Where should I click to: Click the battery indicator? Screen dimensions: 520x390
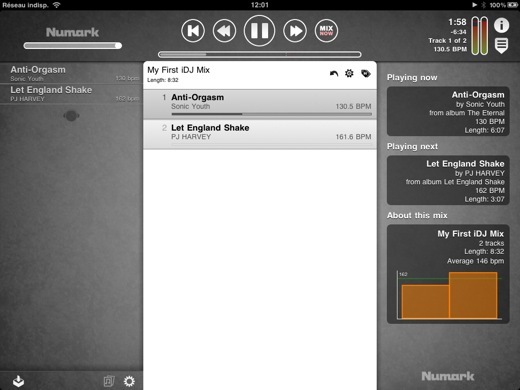pyautogui.click(x=513, y=5)
